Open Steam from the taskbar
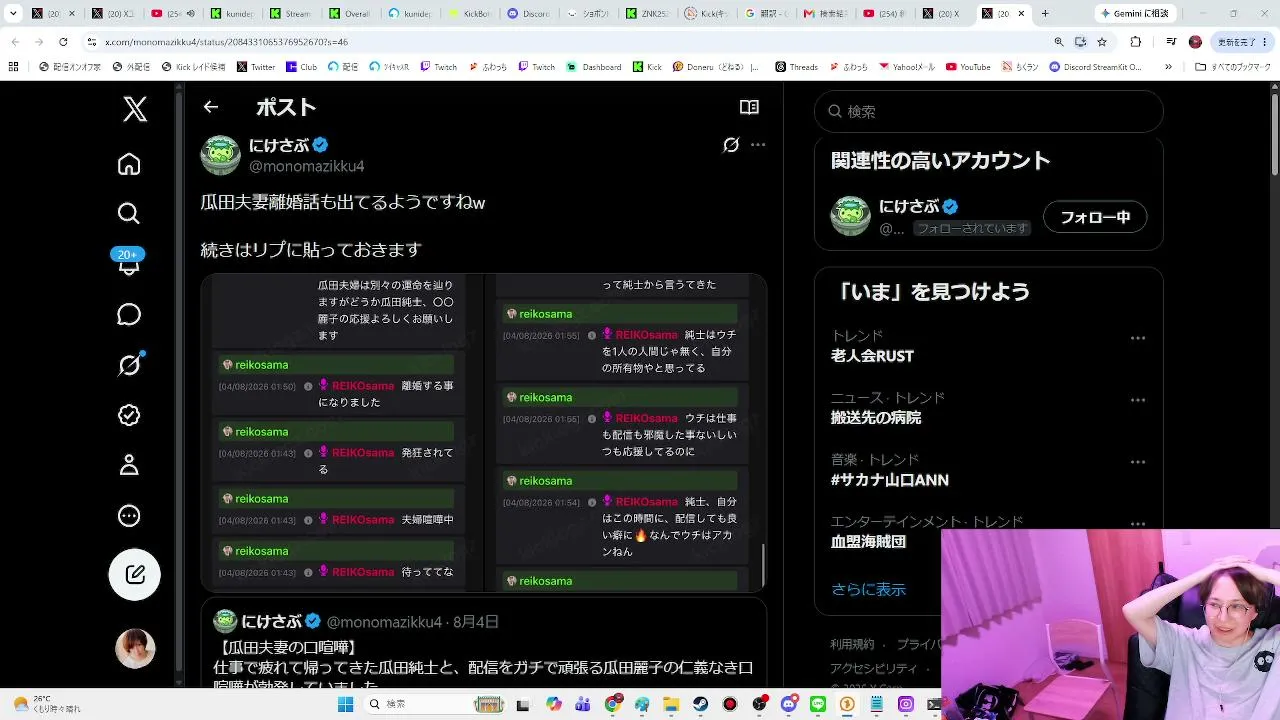Viewport: 1280px width, 720px height. 701,704
